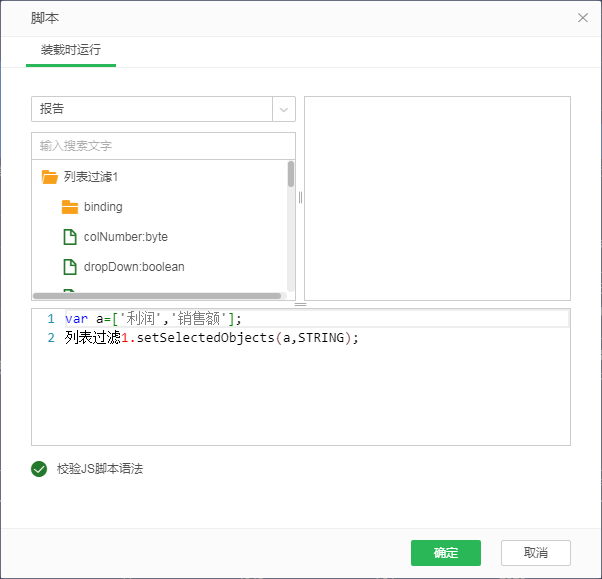
Task: Select colNumber:byte property text
Action: click(126, 237)
